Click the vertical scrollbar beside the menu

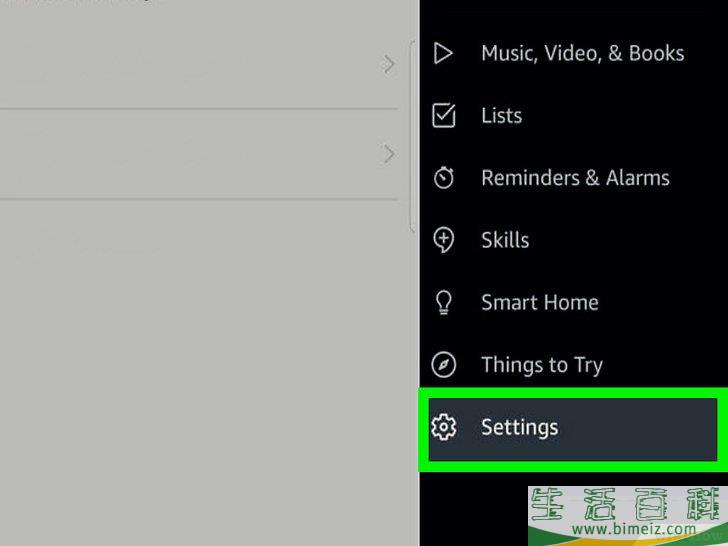[x=412, y=136]
